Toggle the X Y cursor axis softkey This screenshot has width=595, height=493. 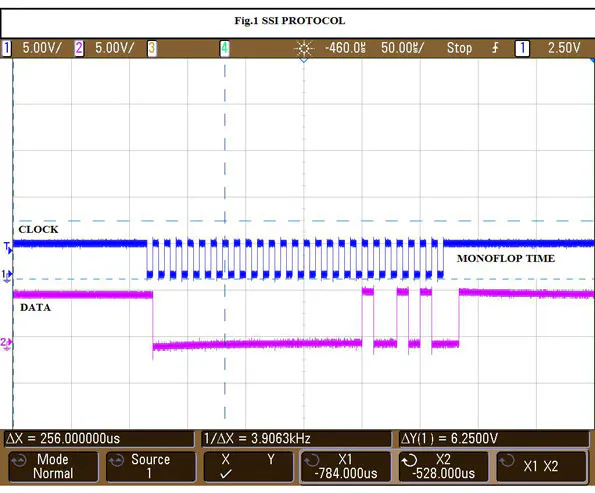coord(248,466)
